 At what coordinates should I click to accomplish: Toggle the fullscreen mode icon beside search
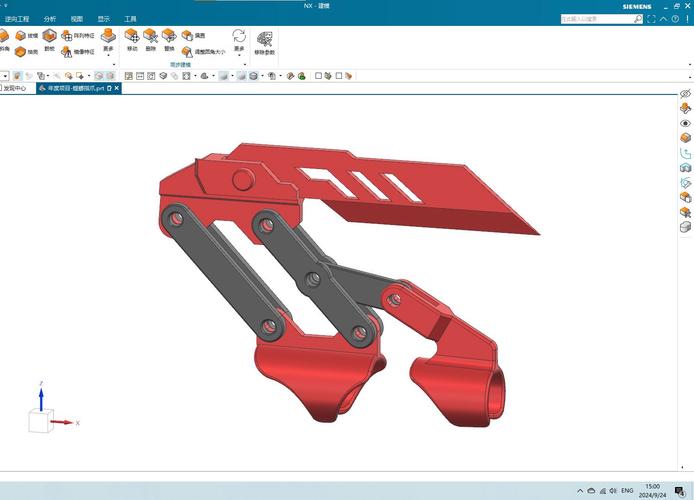pyautogui.click(x=653, y=18)
